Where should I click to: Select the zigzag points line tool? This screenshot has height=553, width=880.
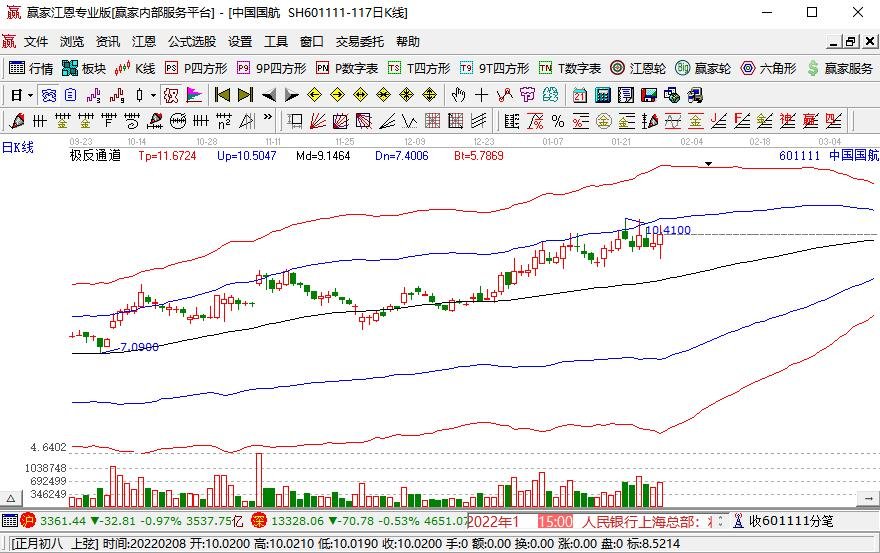click(505, 95)
